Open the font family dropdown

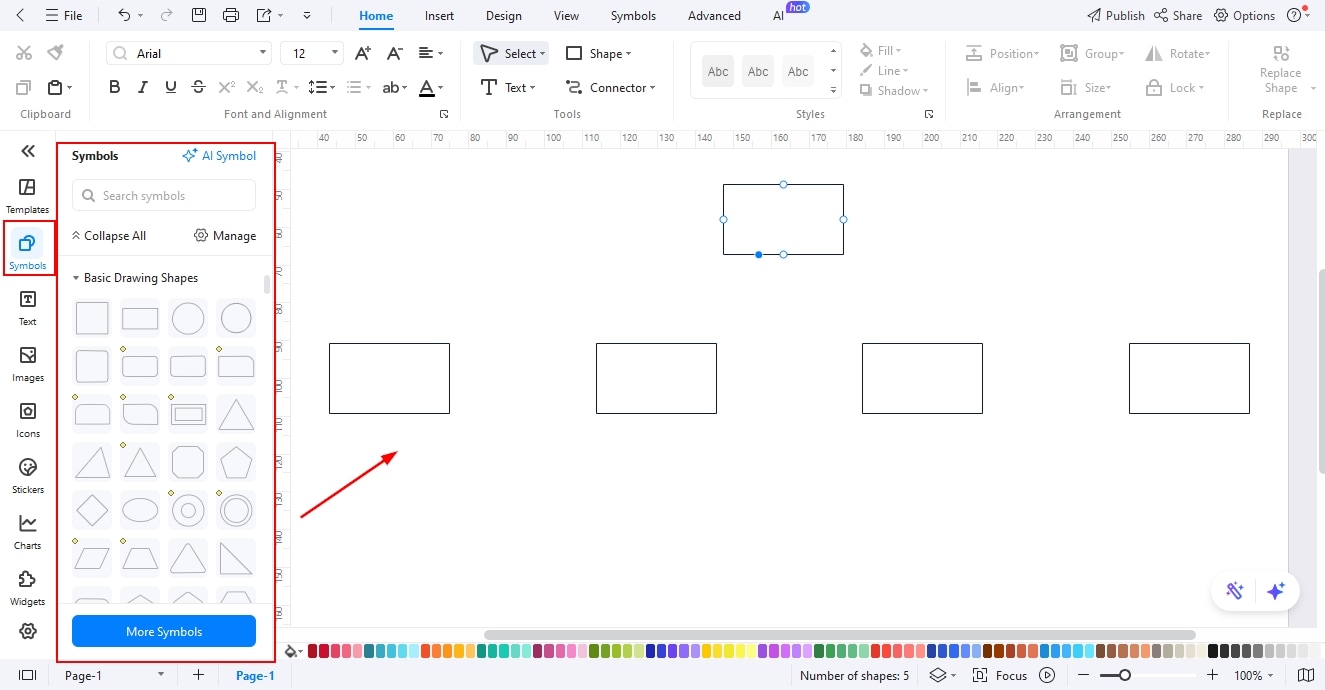coord(188,52)
